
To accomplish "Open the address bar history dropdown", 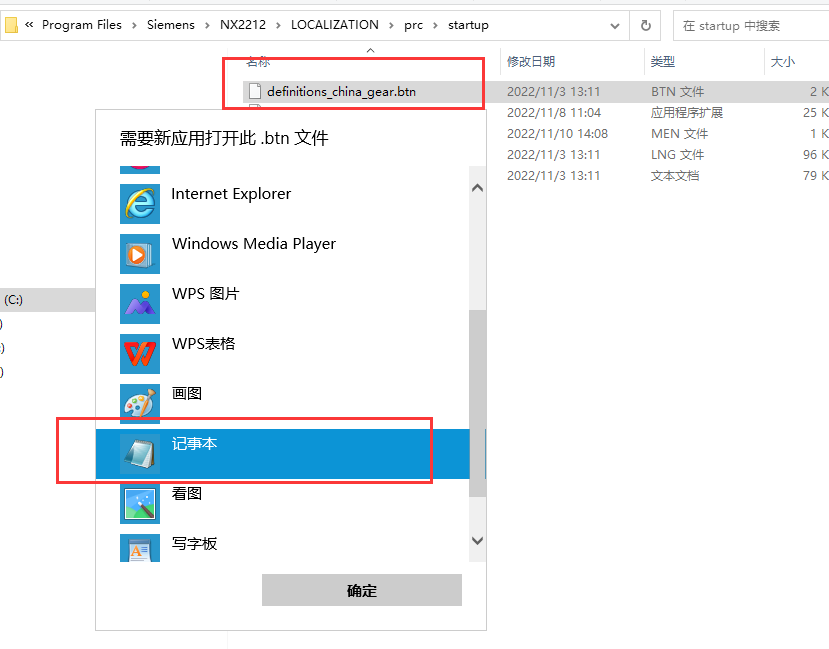I will coord(615,25).
